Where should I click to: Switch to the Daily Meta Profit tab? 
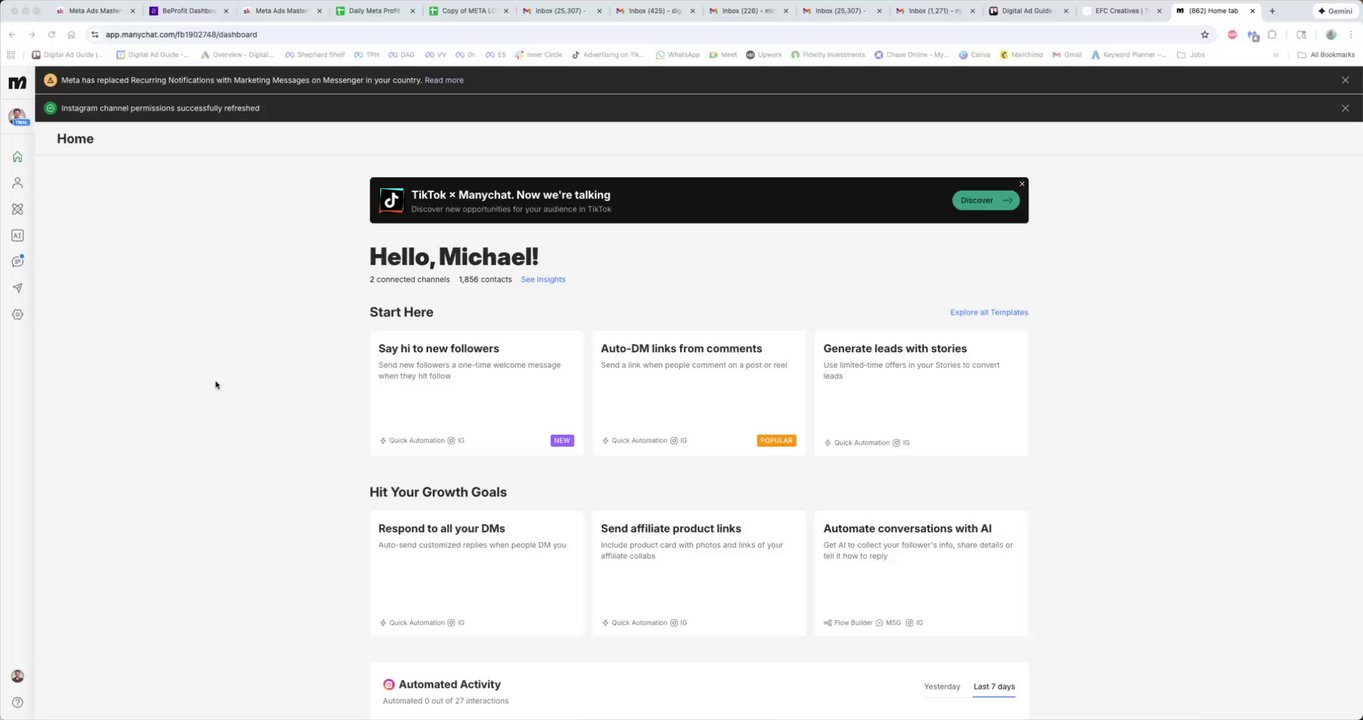click(375, 11)
